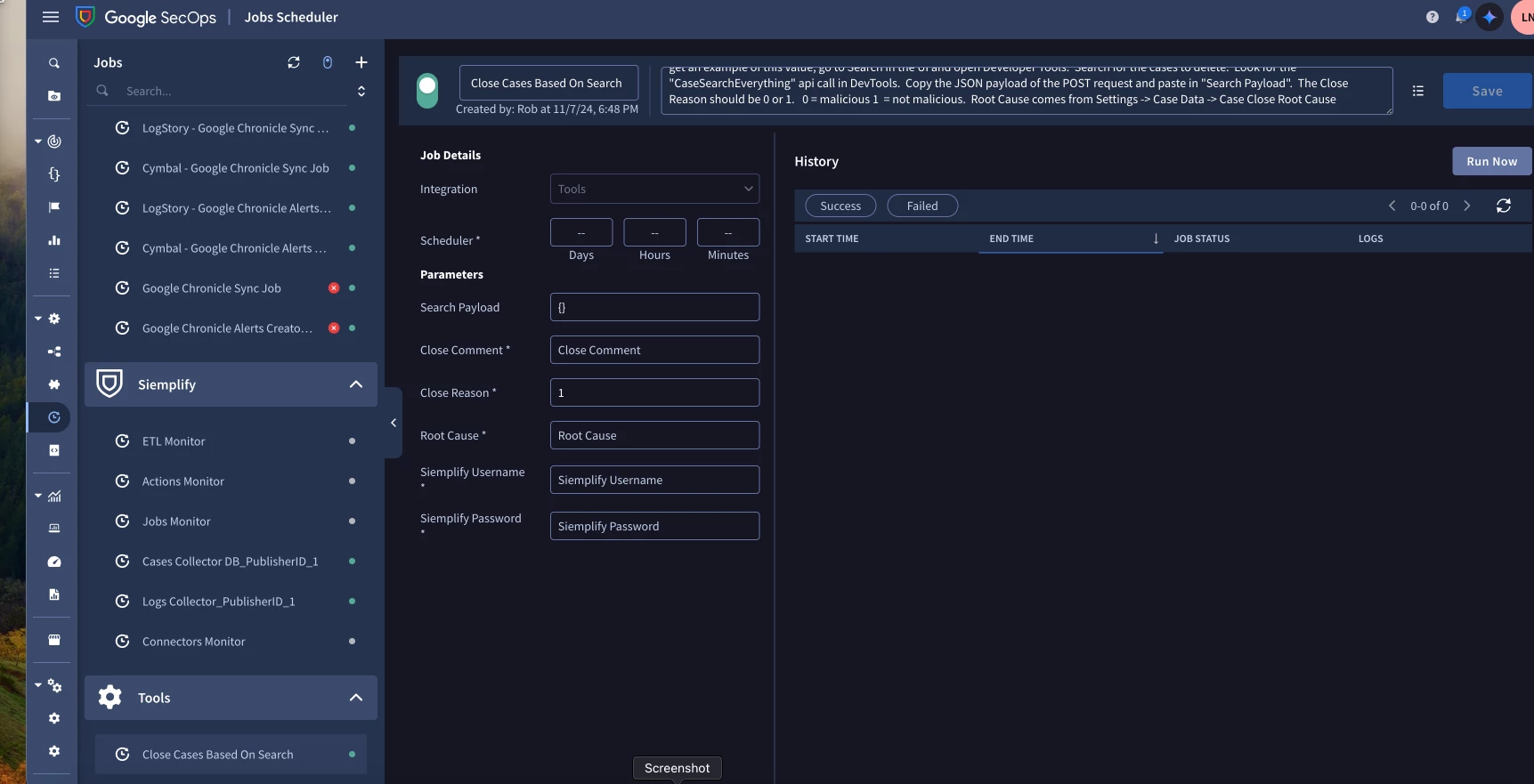Open the sidebar folder-eye cases icon
This screenshot has width=1534, height=784.
tap(54, 96)
